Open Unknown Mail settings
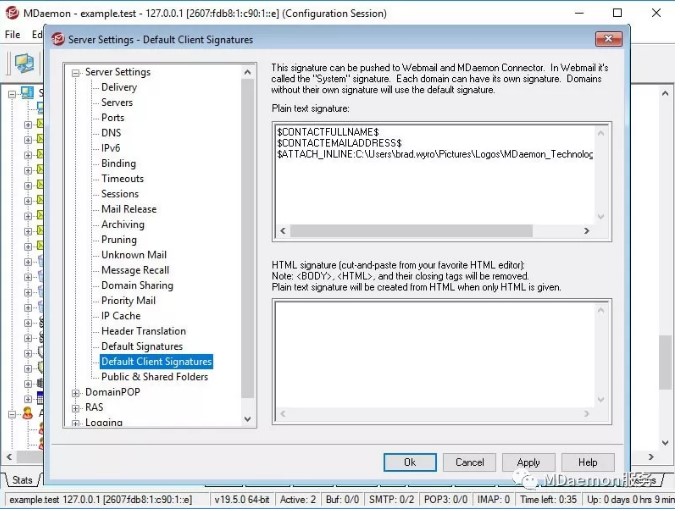 [x=134, y=255]
